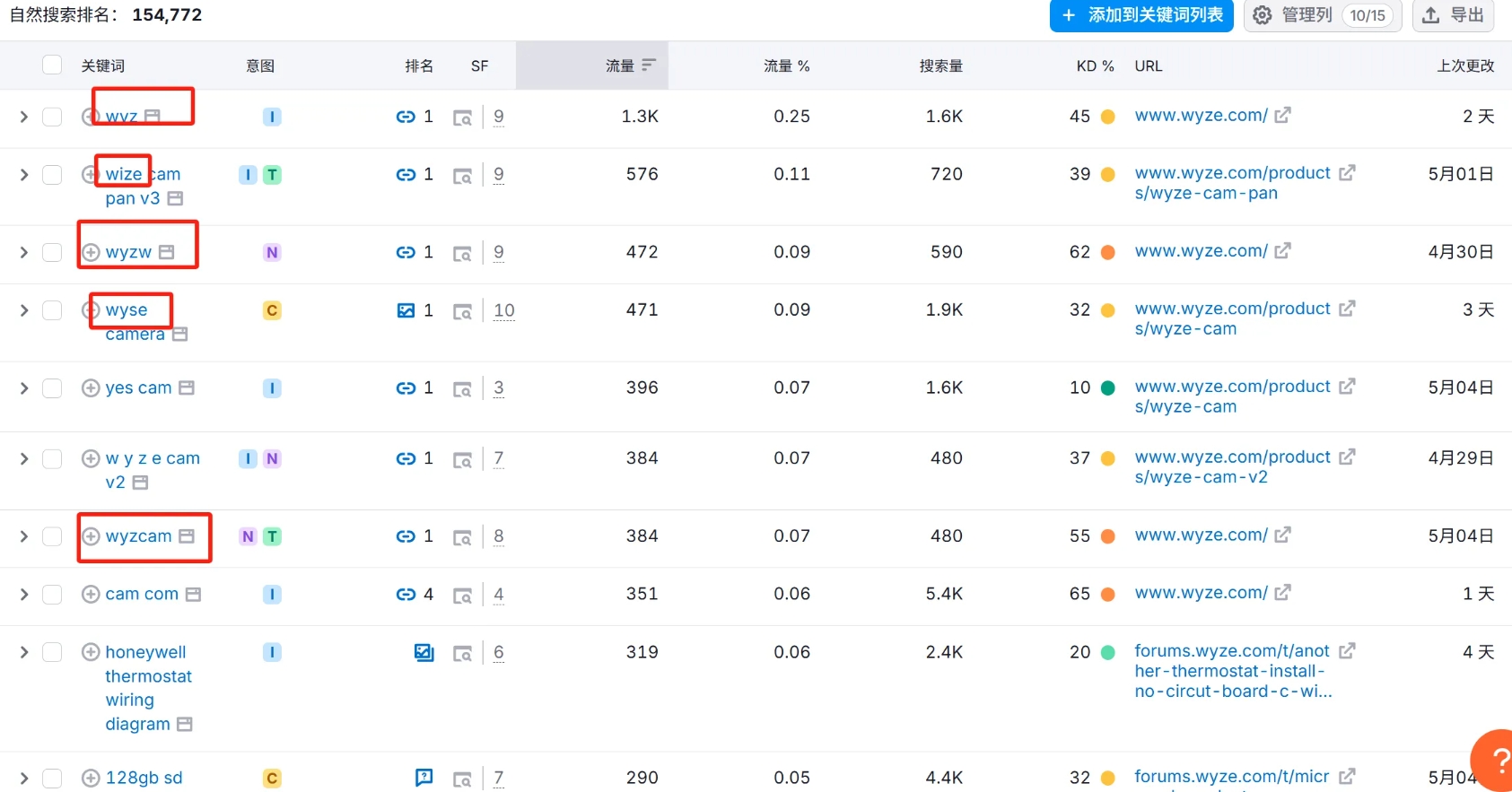Image resolution: width=1512 pixels, height=792 pixels.
Task: Click the 添加到关键词列表 button
Action: 1141,15
